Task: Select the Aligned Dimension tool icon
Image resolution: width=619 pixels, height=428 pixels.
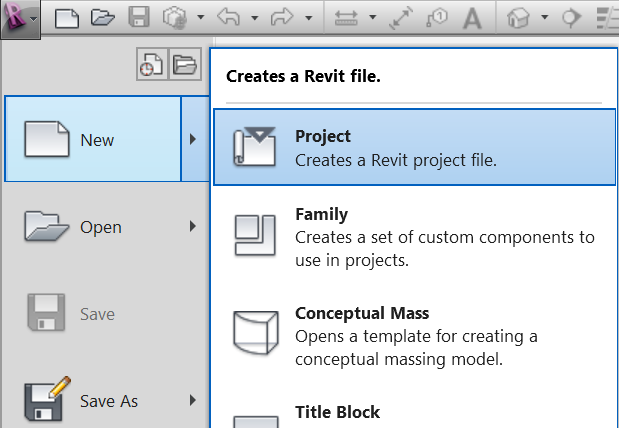Action: point(400,18)
